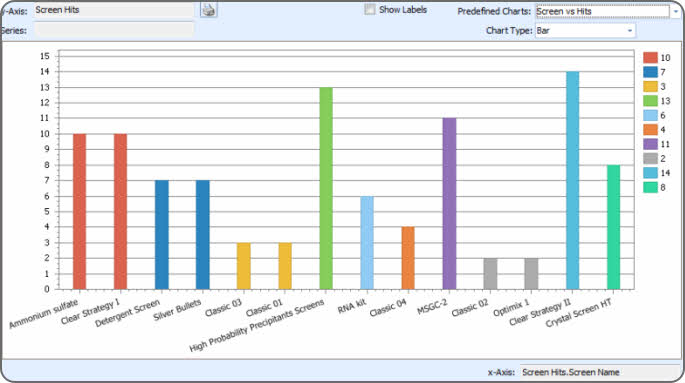Image resolution: width=685 pixels, height=383 pixels.
Task: Select the MSGC-2 purple bar
Action: [x=449, y=204]
